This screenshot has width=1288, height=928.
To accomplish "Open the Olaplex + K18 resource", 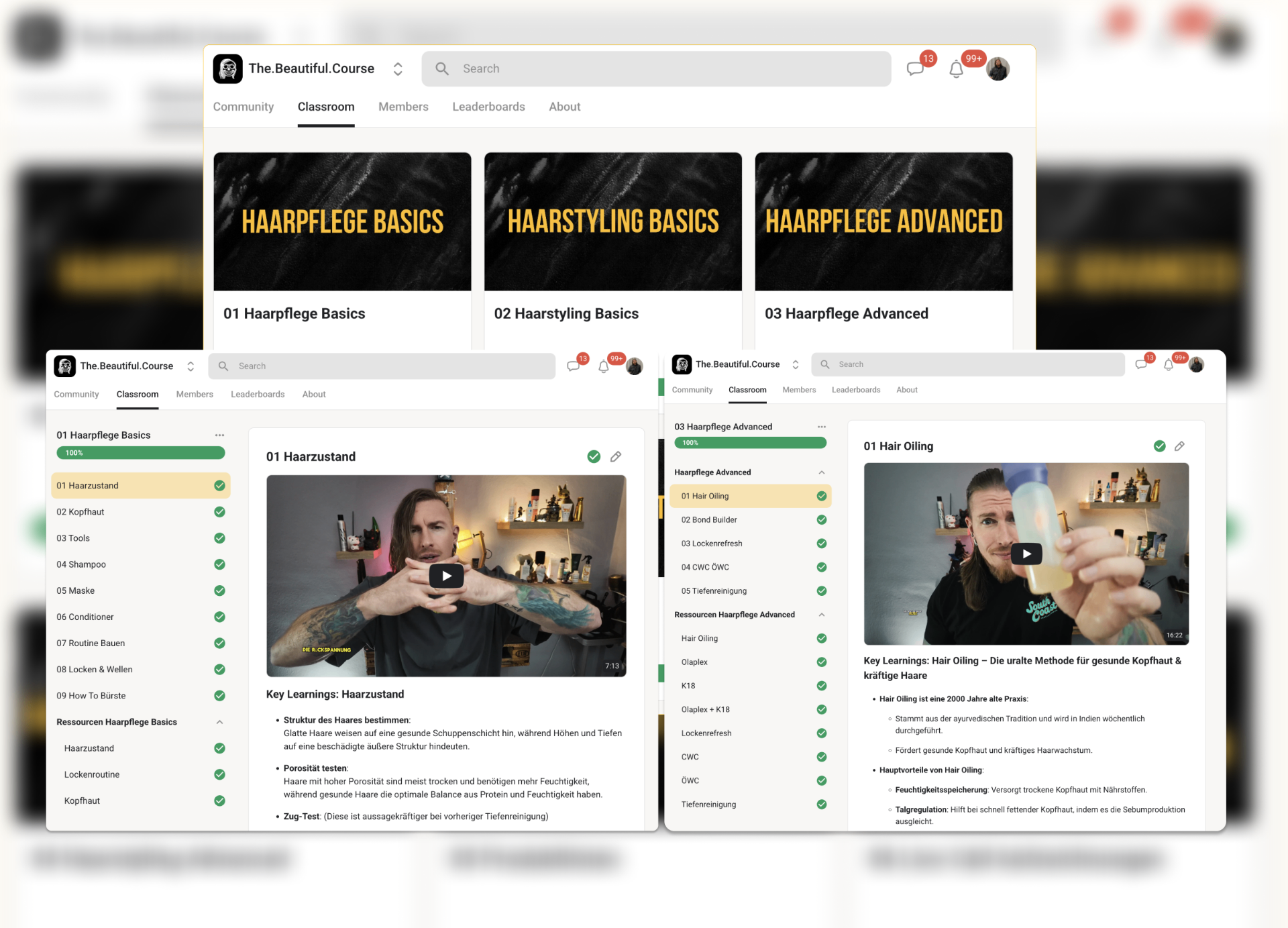I will click(706, 709).
